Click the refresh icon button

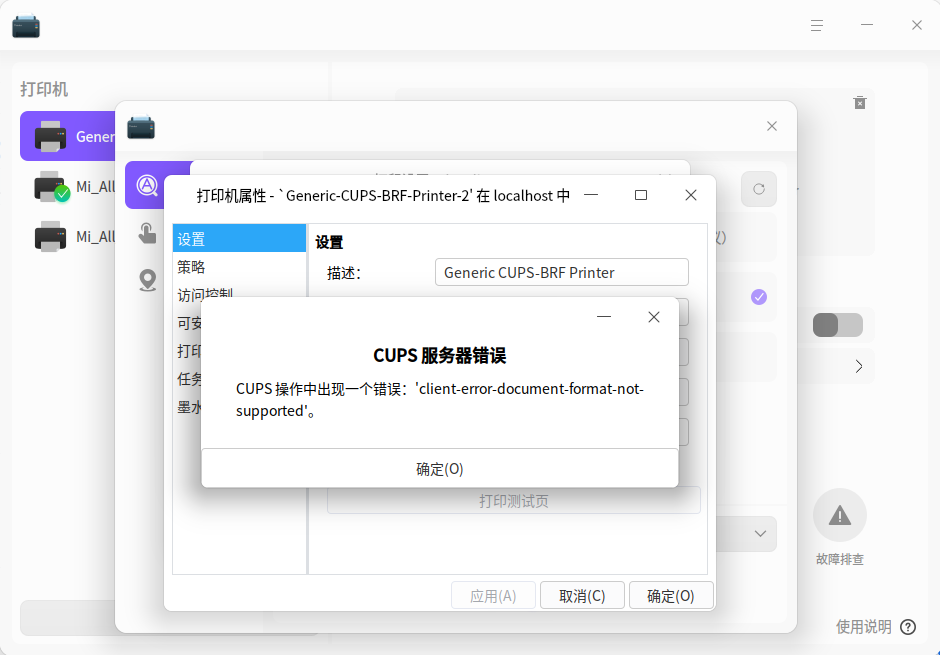[759, 189]
